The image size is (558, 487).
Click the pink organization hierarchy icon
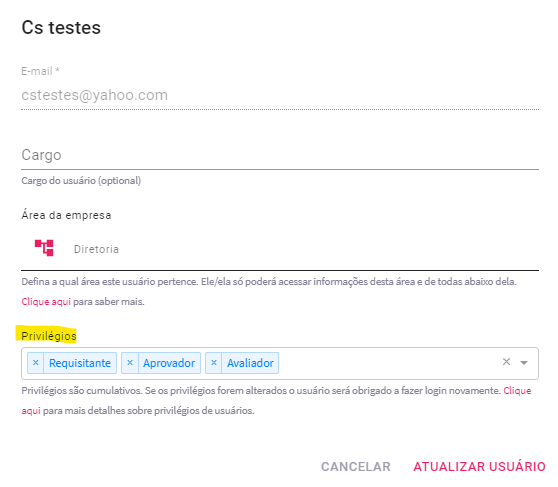pyautogui.click(x=44, y=248)
